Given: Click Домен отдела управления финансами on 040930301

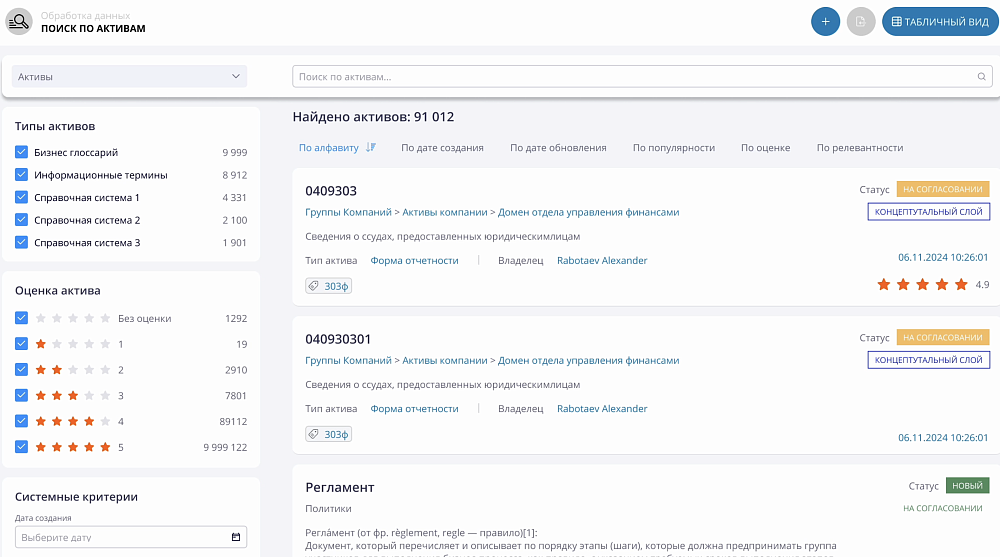Looking at the screenshot, I should tap(588, 360).
